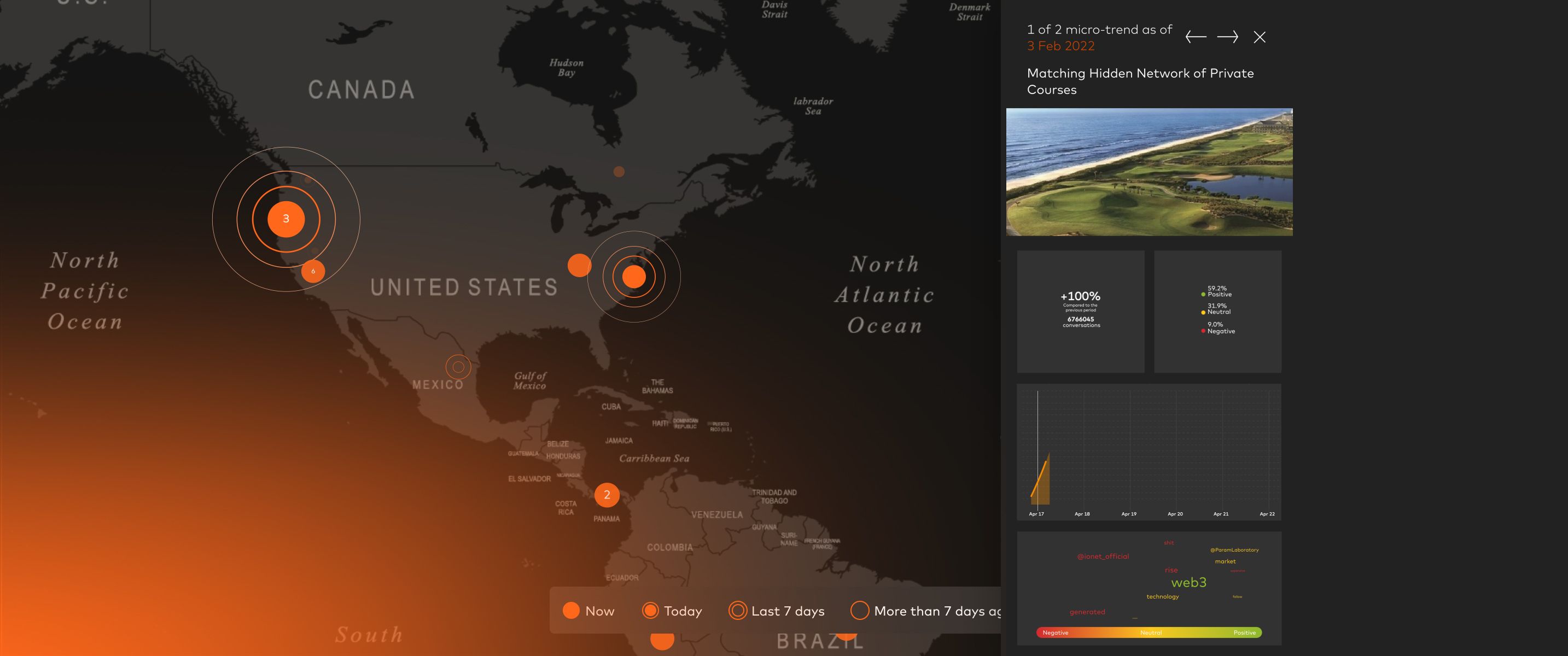Close the micro-trend details panel
This screenshot has height=656, width=1568.
point(1260,37)
